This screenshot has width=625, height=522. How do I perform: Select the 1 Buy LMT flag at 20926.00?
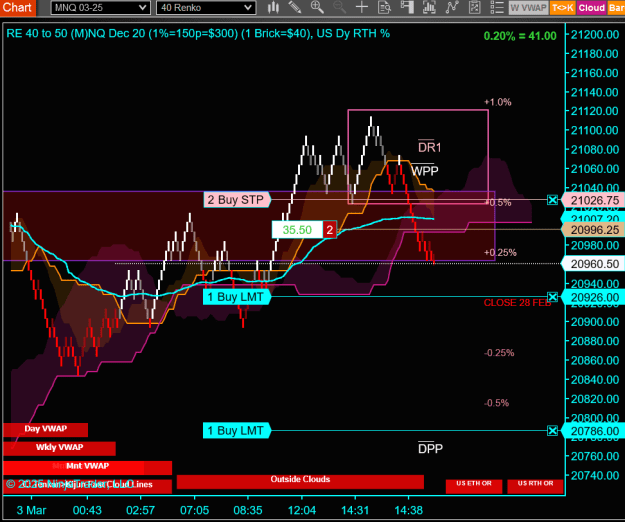[x=237, y=297]
